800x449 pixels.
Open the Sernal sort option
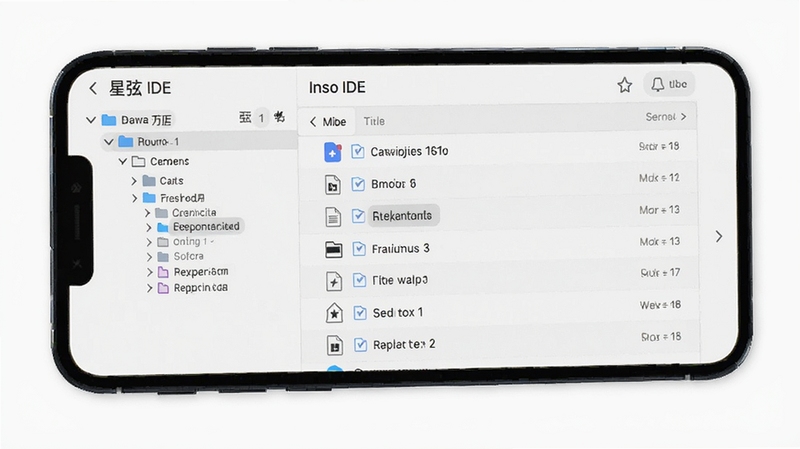(666, 117)
